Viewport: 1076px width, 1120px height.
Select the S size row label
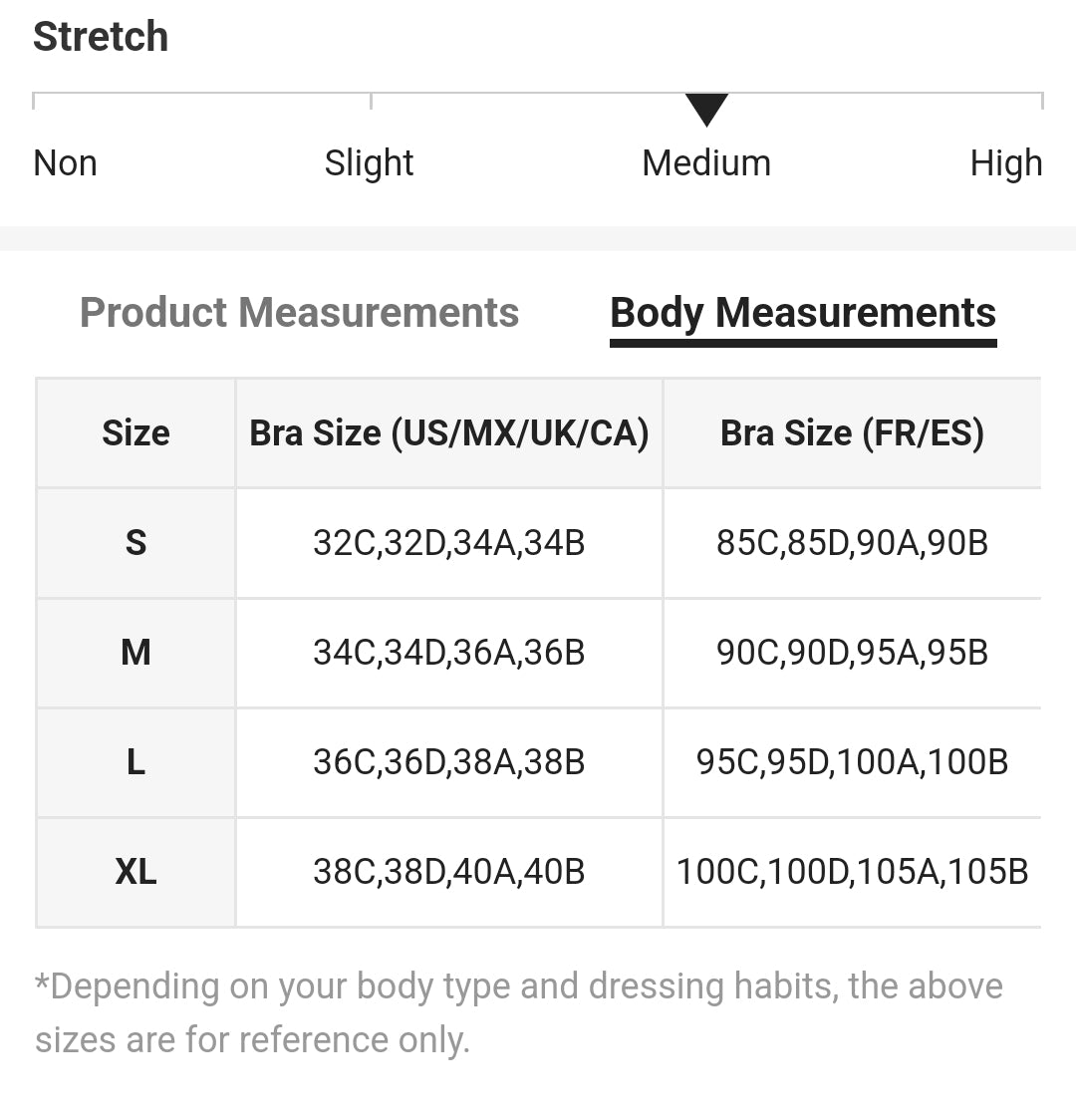click(x=135, y=543)
